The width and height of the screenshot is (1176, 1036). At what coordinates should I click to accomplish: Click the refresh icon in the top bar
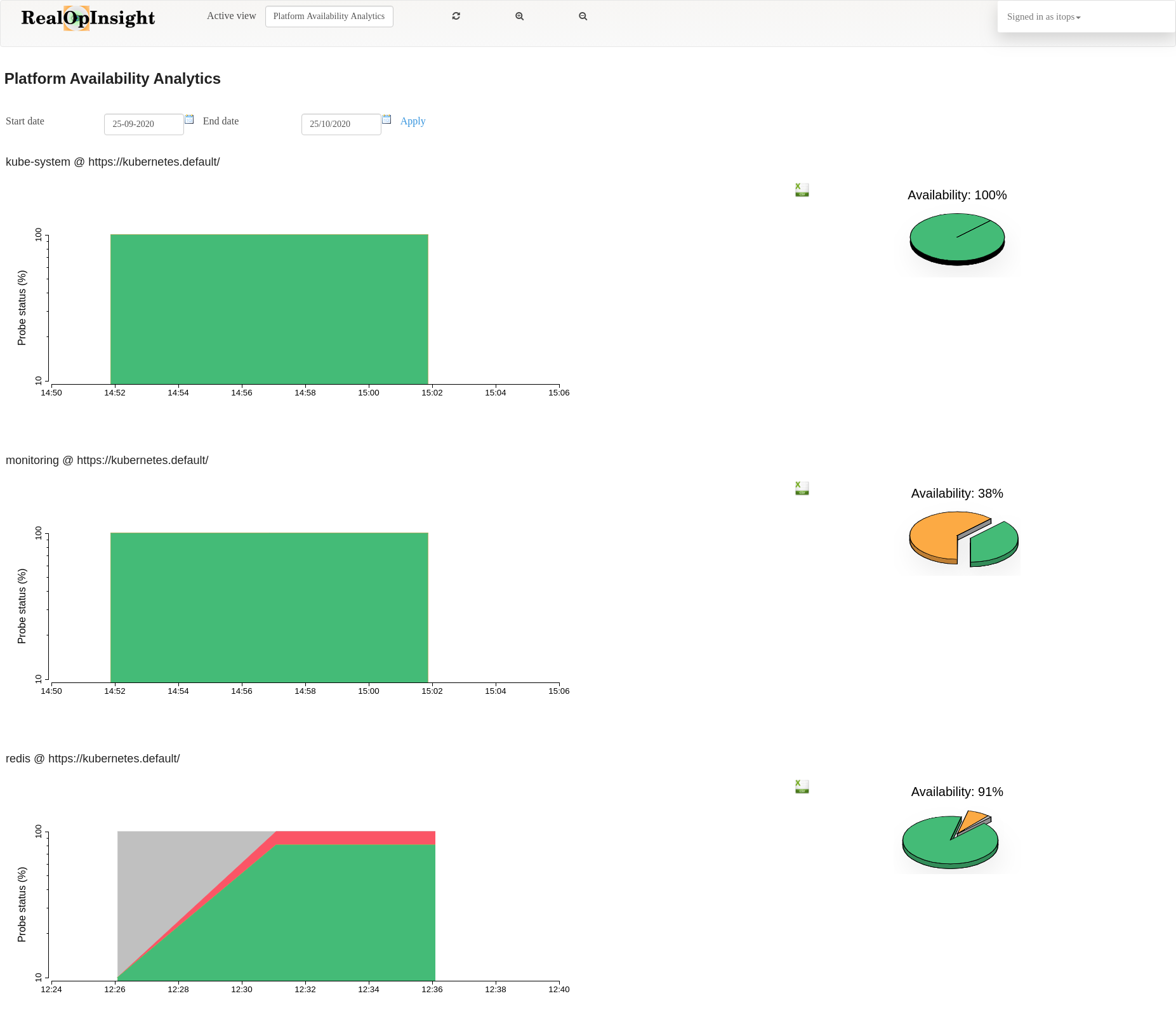[x=456, y=16]
